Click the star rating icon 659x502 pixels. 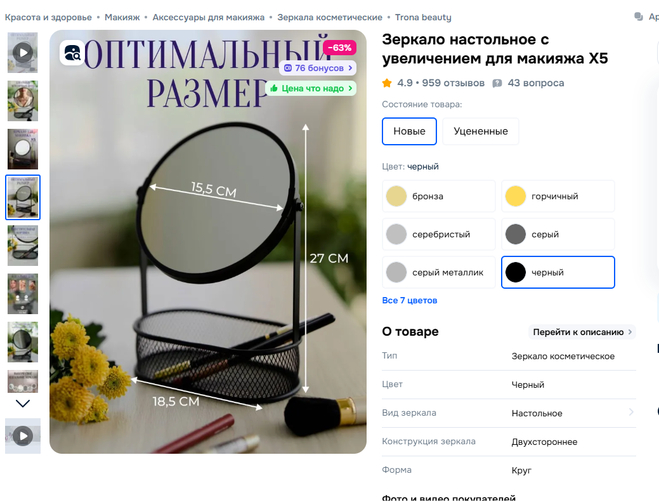point(387,83)
